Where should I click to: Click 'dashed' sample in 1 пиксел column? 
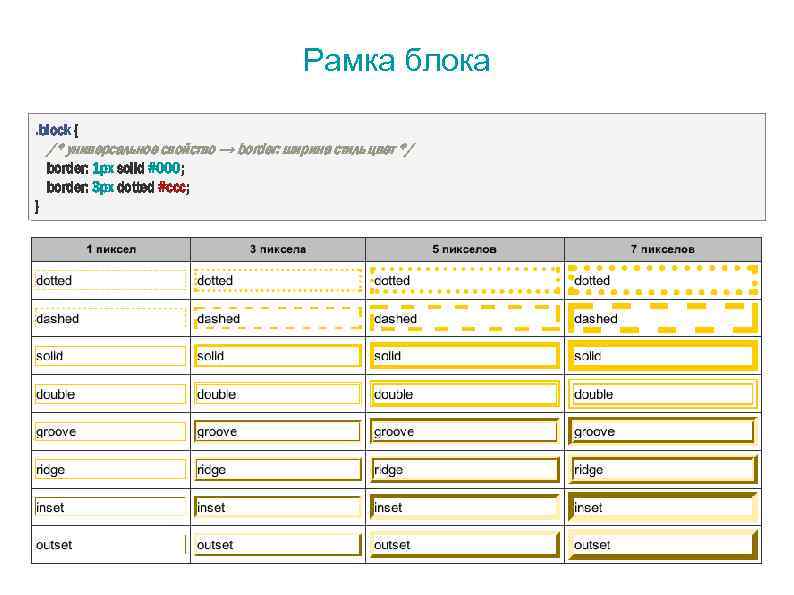[x=110, y=319]
